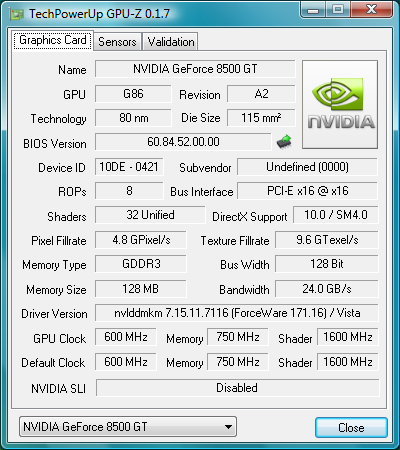Screen dimensions: 400x450
Task: Select the Graphics Card tab
Action: pos(53,40)
